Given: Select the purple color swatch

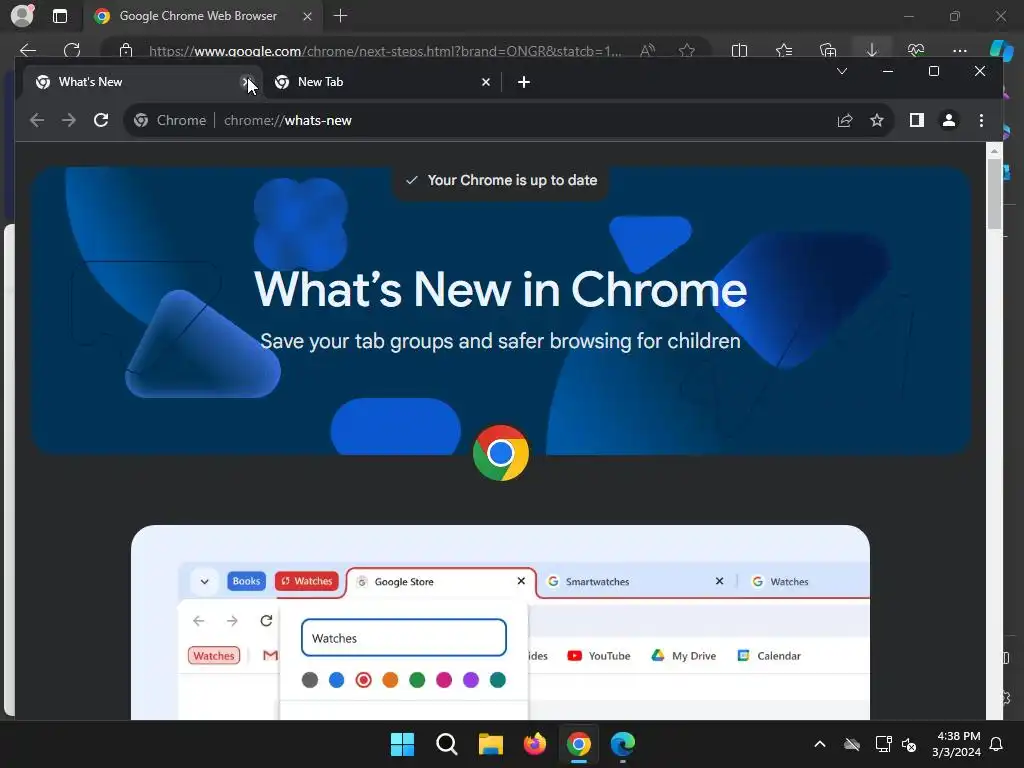Looking at the screenshot, I should 470,680.
